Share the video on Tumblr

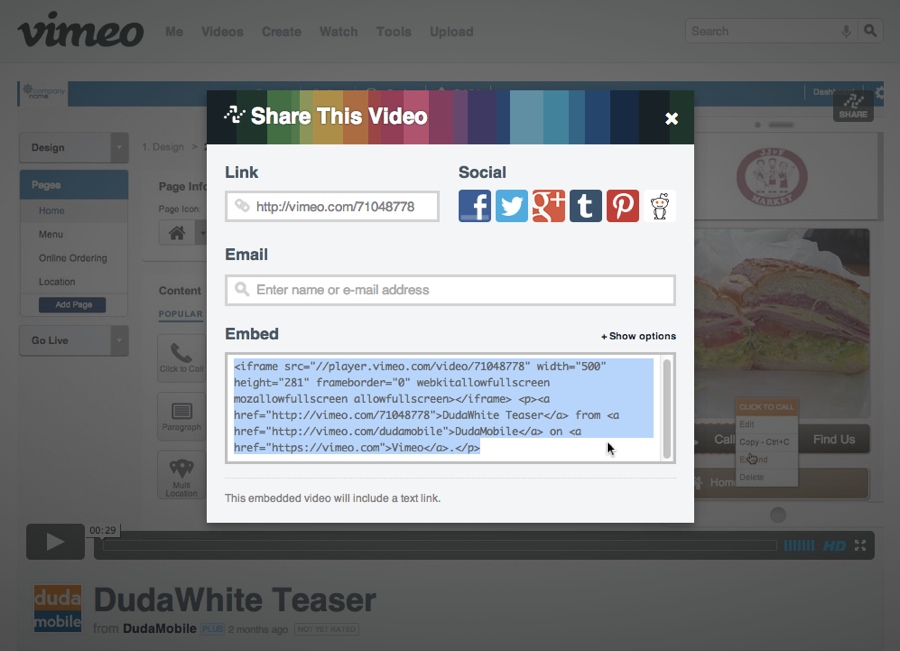(x=585, y=206)
